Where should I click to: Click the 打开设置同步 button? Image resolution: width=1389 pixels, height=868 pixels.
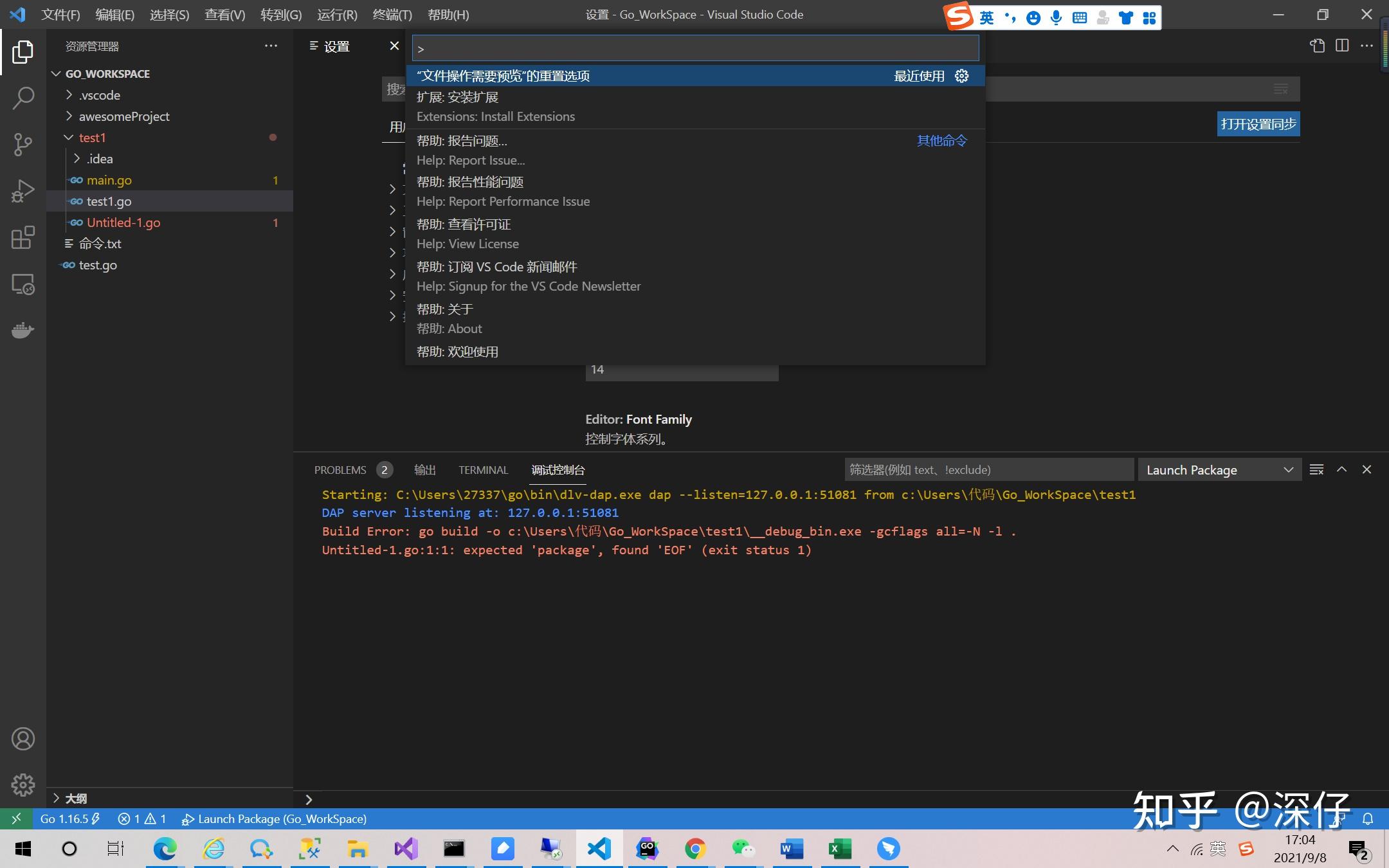tap(1258, 123)
